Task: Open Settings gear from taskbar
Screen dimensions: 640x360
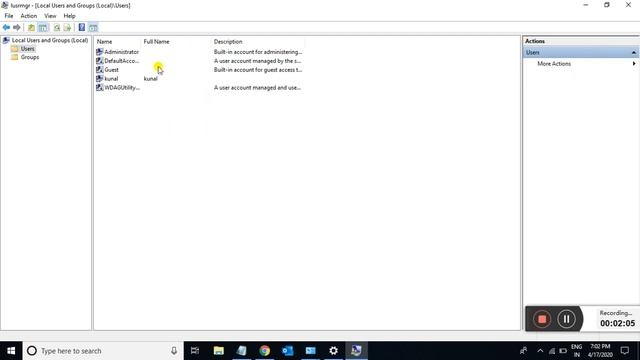Action: click(x=333, y=351)
